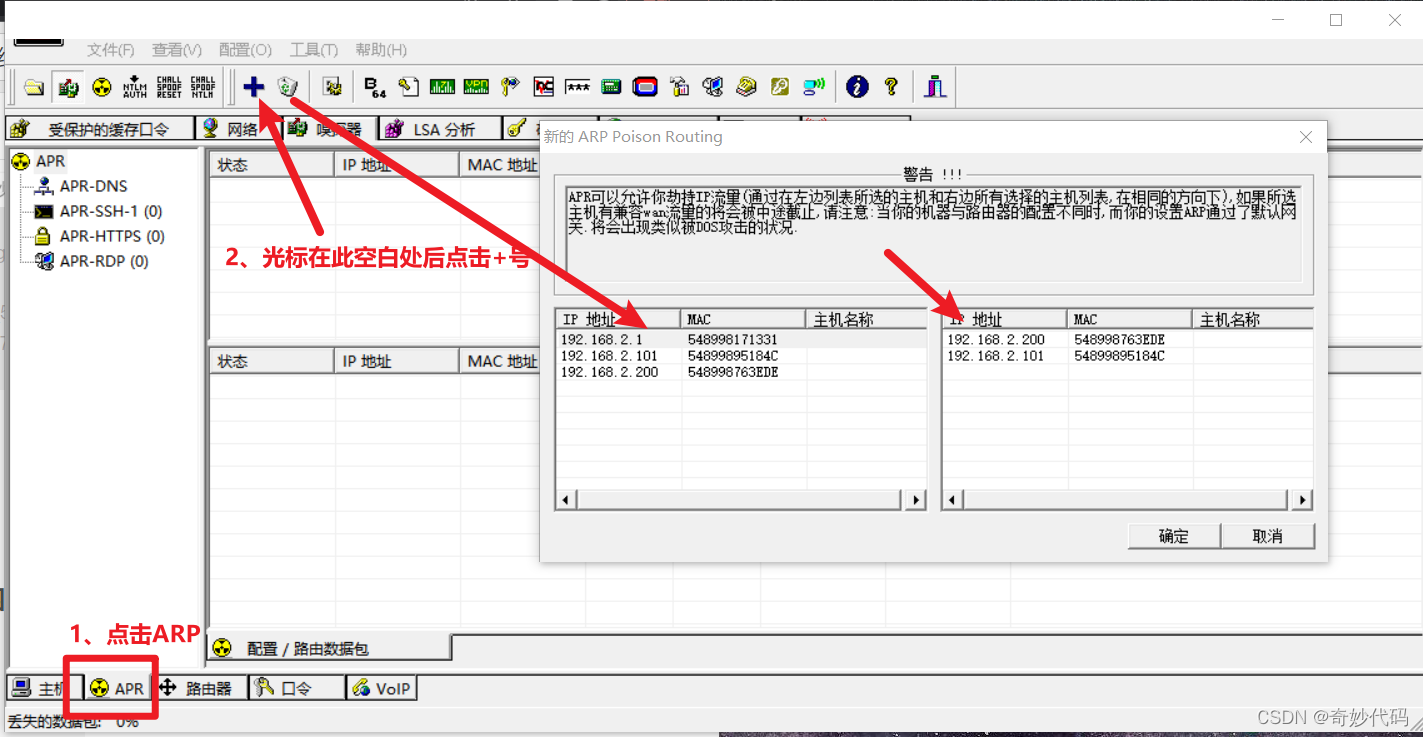Click the yellow telephone toolbar icon
The height and width of the screenshot is (737, 1423).
tap(746, 87)
